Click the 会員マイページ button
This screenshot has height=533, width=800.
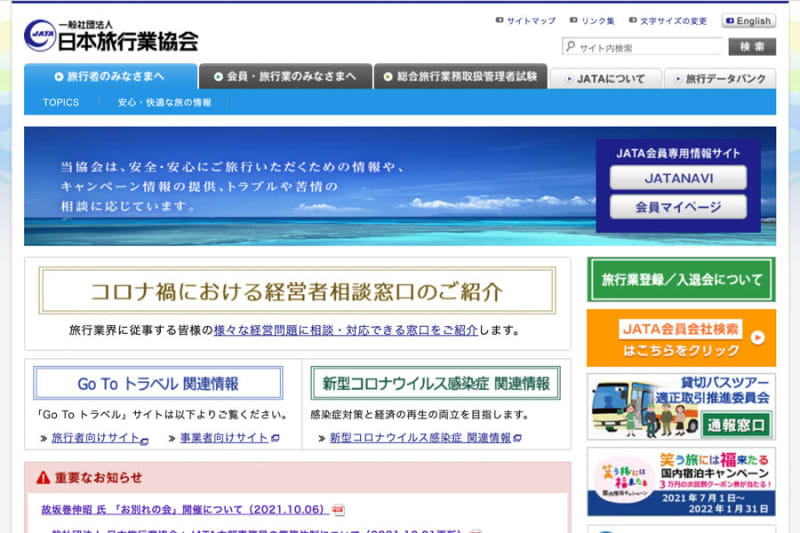[678, 207]
